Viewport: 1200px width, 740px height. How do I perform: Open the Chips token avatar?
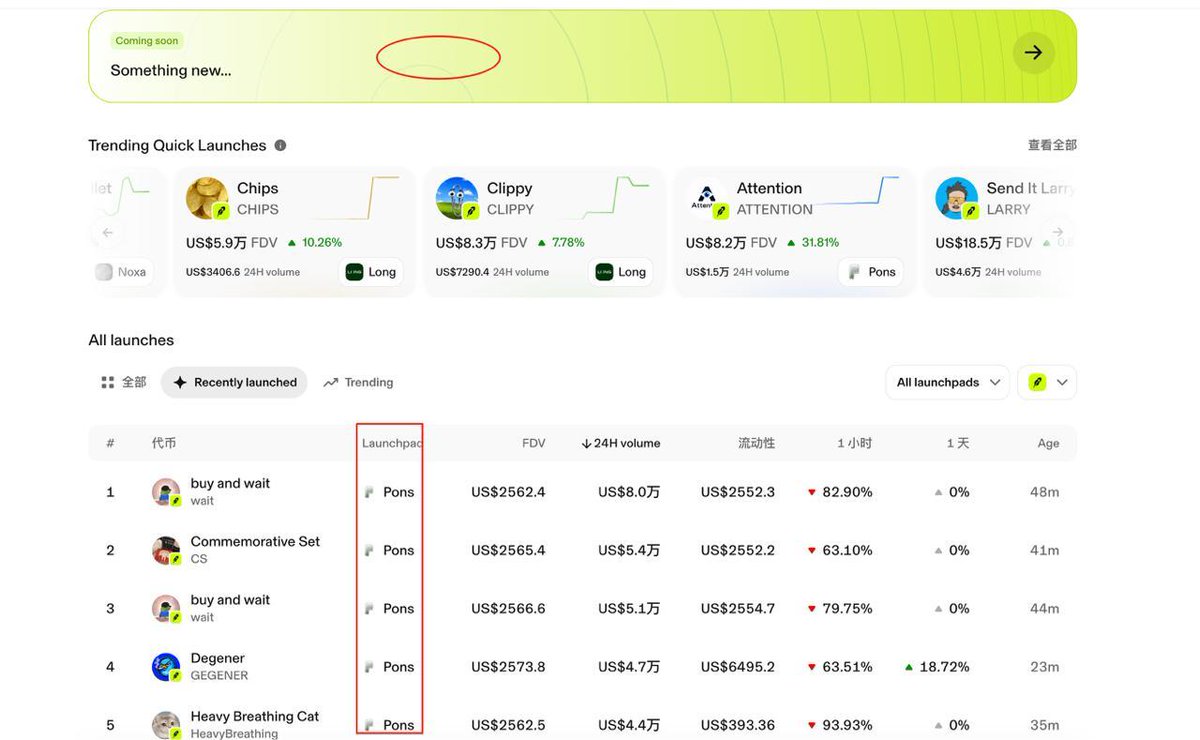tap(207, 198)
